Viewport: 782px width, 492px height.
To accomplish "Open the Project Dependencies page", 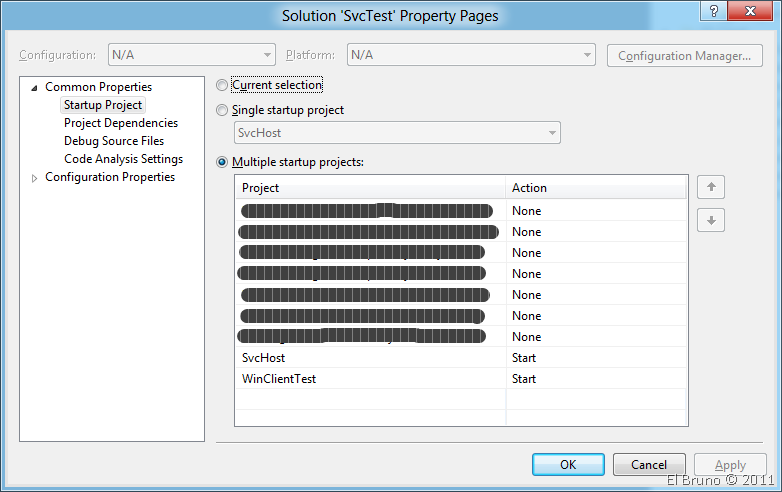I will point(121,123).
